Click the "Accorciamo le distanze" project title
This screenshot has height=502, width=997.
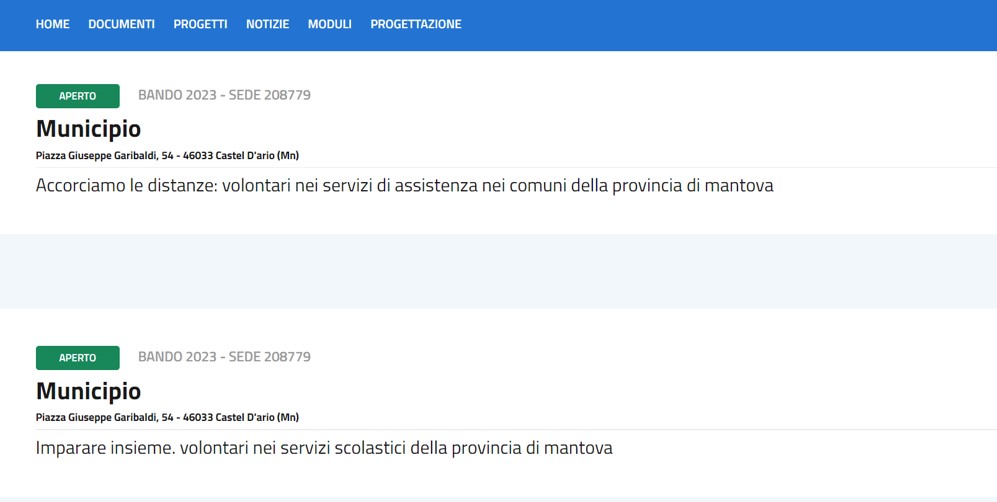404,186
